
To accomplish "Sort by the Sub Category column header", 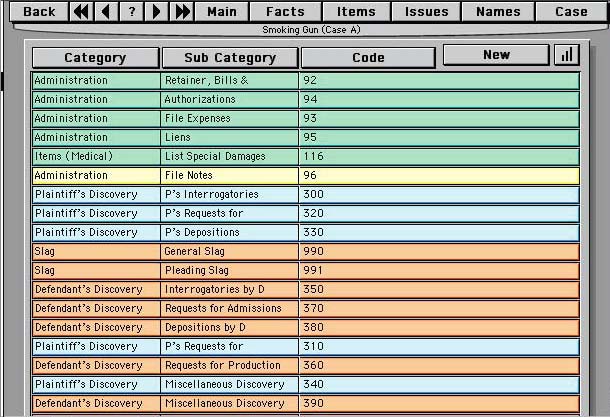I will click(x=230, y=58).
